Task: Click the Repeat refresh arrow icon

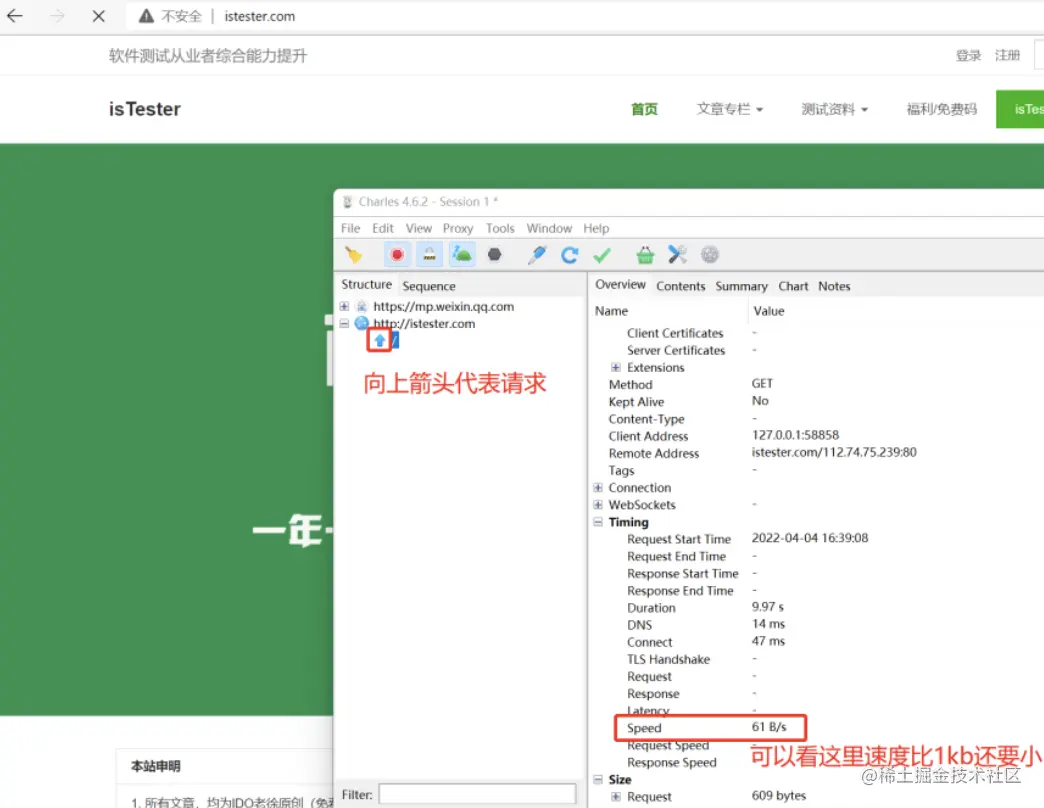Action: [x=569, y=255]
